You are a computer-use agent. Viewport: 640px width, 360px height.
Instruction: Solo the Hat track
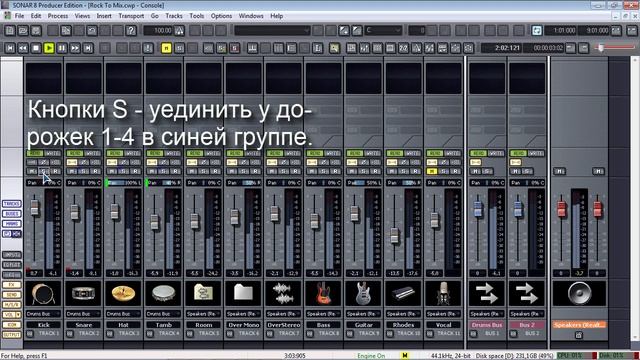click(x=124, y=171)
